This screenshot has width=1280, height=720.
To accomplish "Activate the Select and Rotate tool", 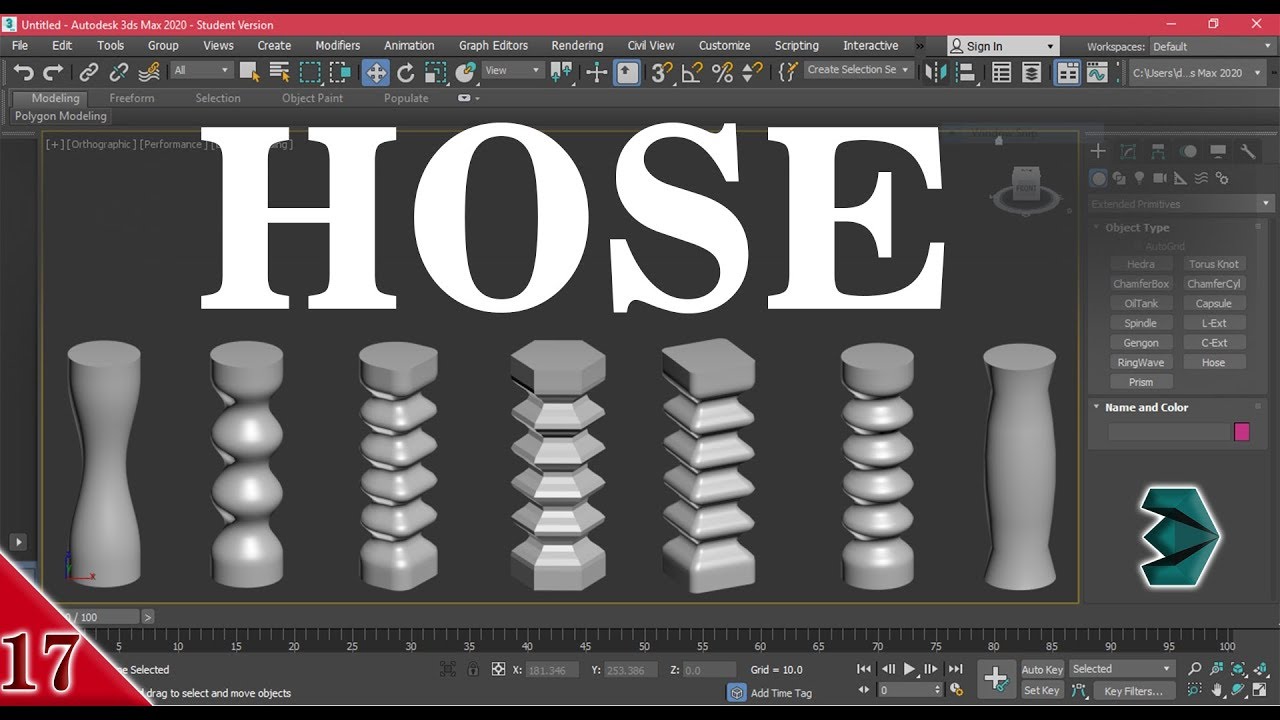I will coord(406,72).
